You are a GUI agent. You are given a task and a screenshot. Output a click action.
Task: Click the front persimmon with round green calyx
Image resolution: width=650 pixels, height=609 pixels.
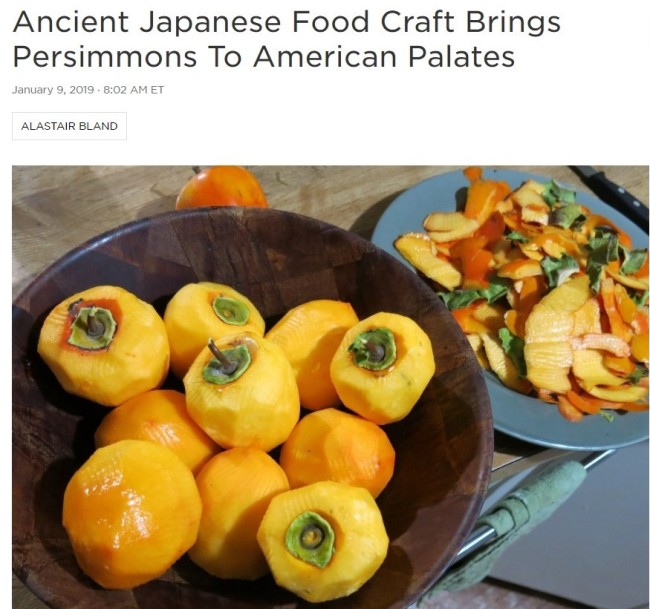coord(323,541)
